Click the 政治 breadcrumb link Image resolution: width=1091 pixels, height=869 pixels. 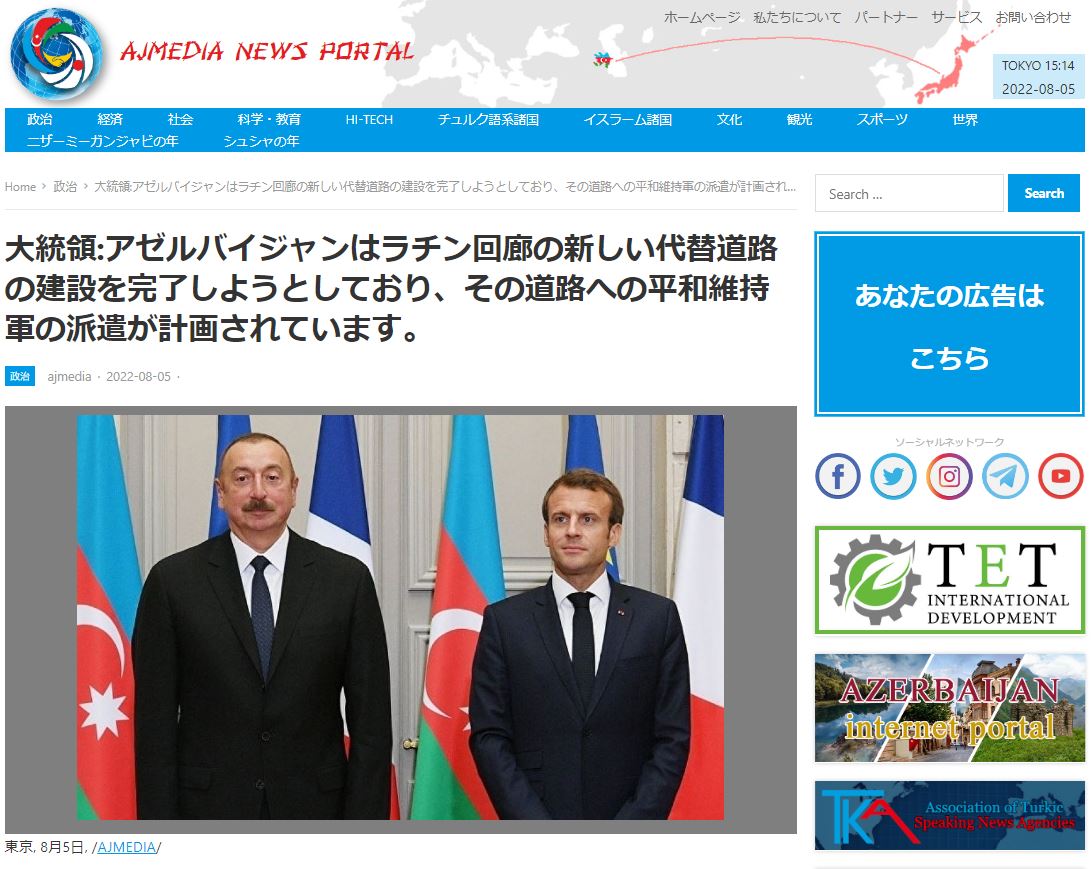click(x=65, y=186)
